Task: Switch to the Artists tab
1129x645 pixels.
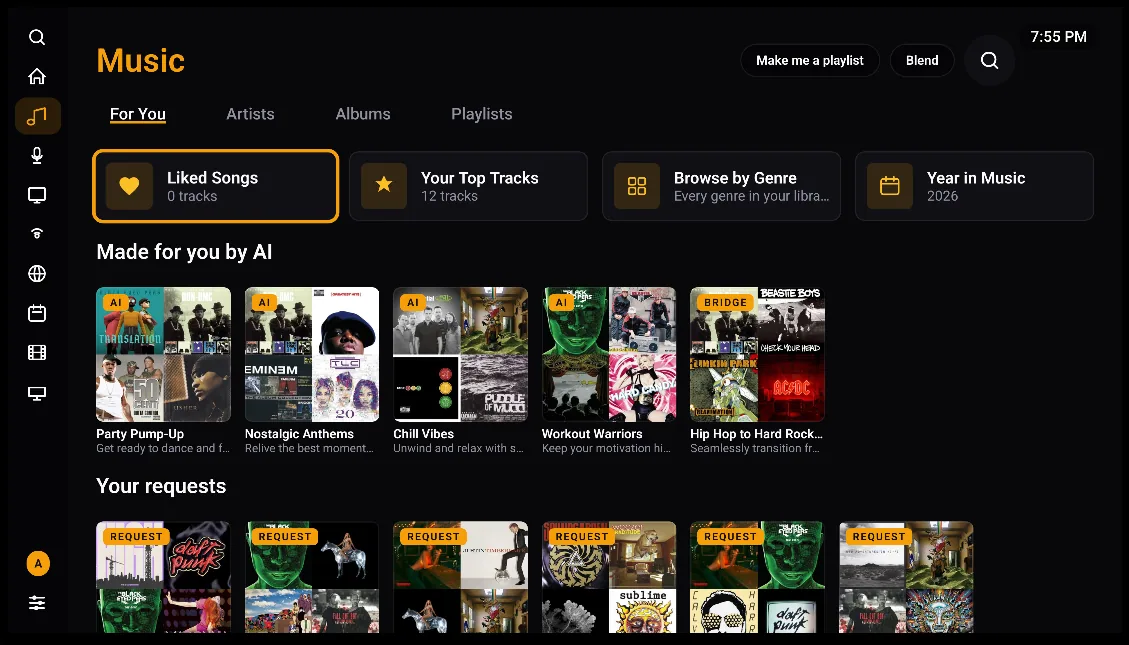Action: (x=250, y=114)
